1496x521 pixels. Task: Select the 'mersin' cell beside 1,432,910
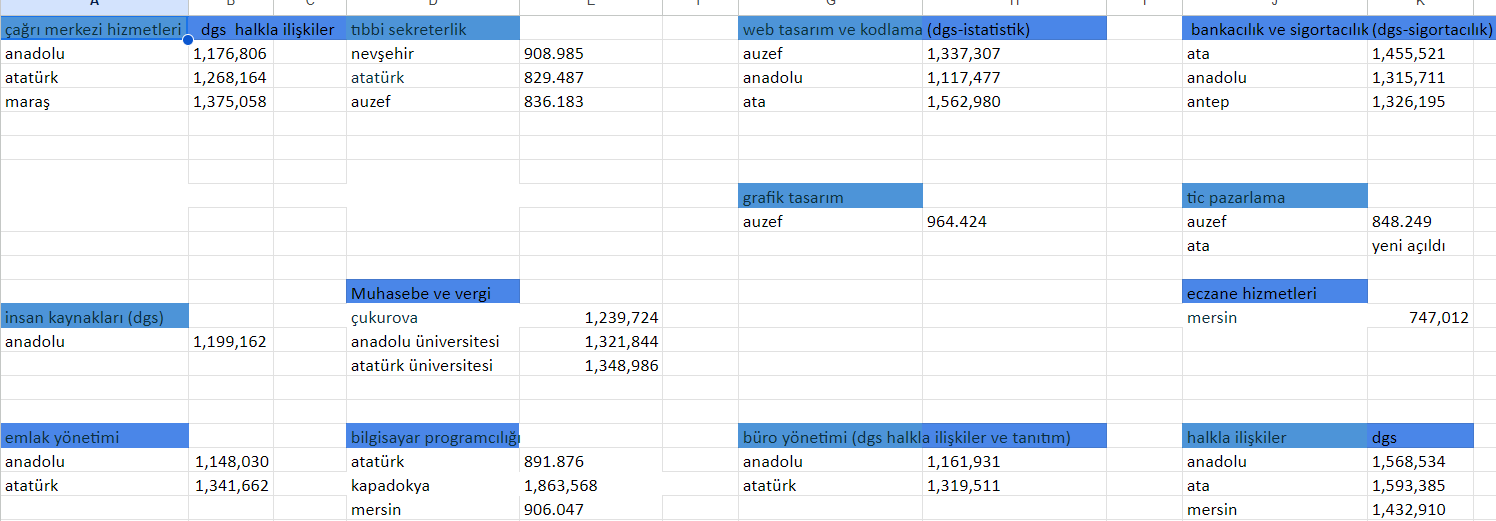pos(1274,509)
